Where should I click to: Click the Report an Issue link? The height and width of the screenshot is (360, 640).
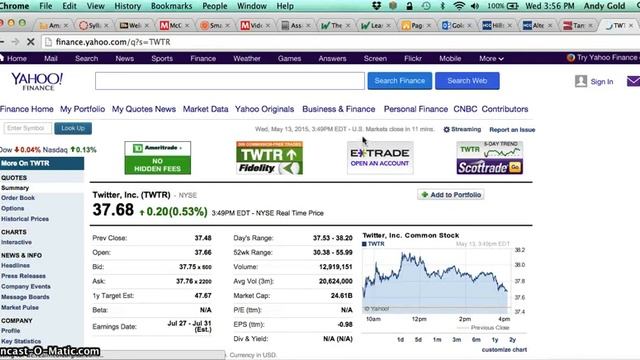pos(512,130)
